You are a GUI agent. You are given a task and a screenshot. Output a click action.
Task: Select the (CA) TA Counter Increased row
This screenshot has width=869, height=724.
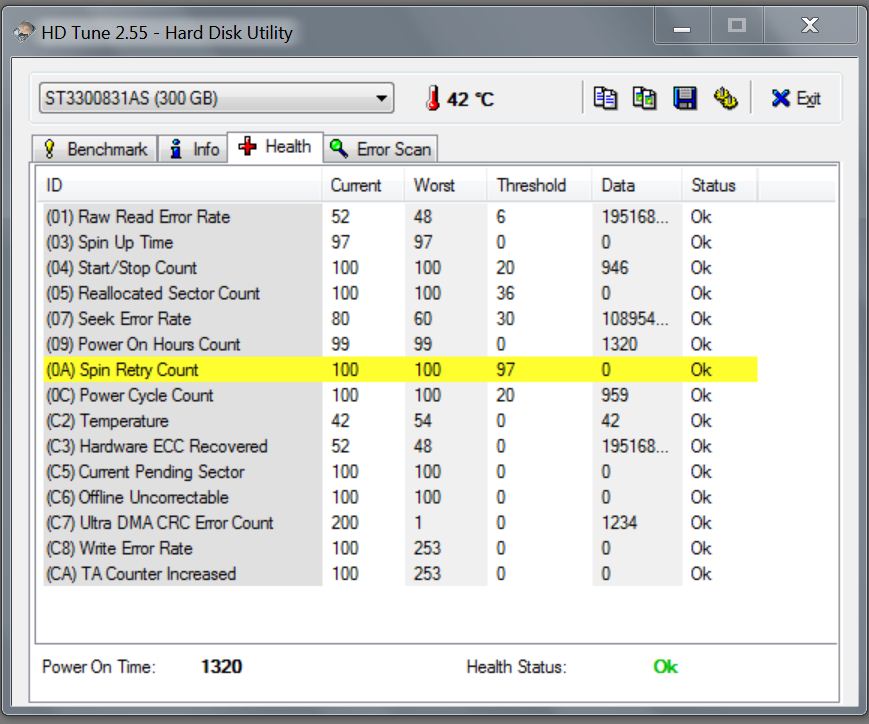tap(400, 574)
